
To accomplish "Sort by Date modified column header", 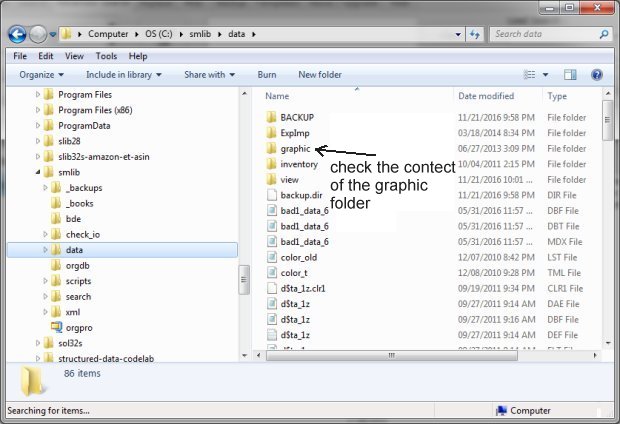I will (x=486, y=96).
